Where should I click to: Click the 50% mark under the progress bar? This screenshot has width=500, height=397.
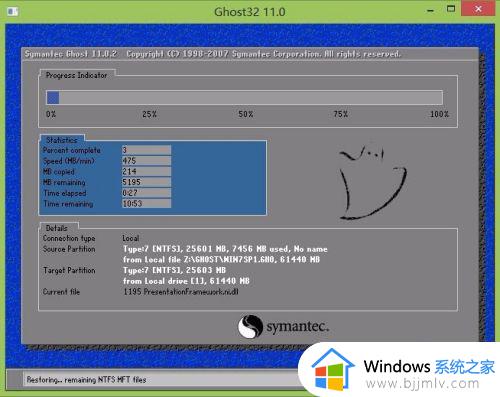coord(246,114)
